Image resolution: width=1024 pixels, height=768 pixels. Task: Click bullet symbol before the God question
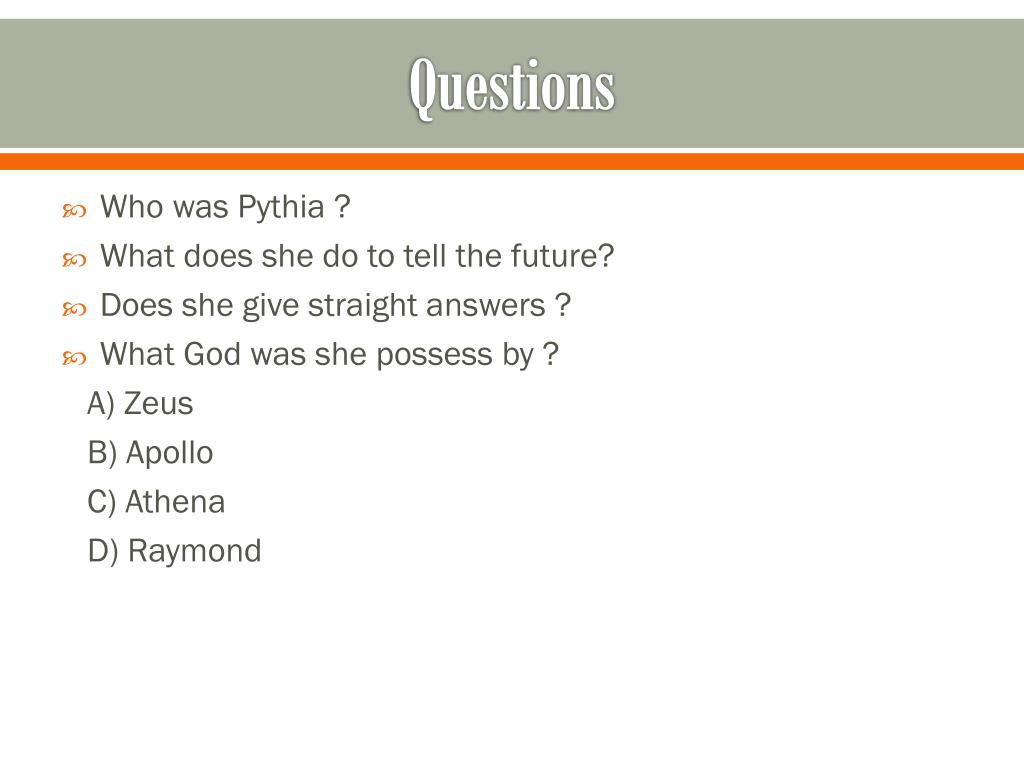(x=74, y=357)
